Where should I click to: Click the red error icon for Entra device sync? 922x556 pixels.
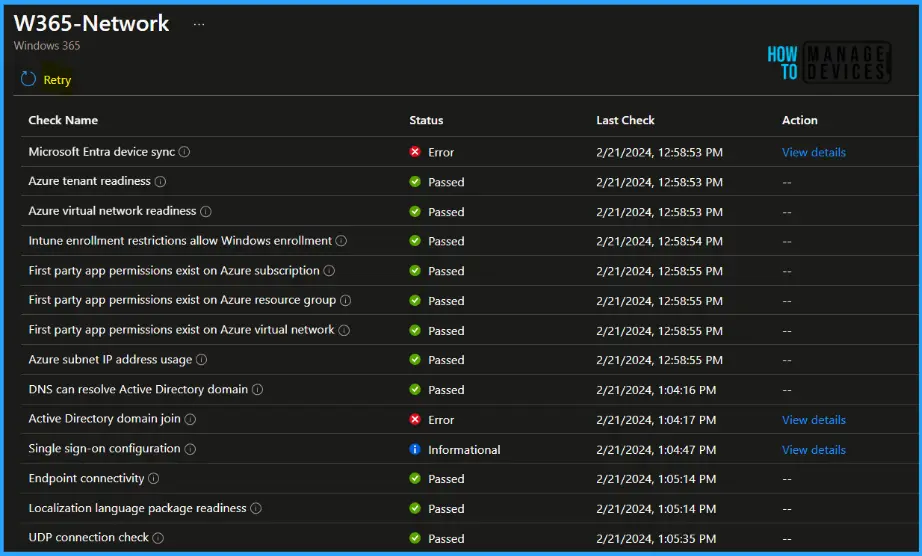pos(415,152)
